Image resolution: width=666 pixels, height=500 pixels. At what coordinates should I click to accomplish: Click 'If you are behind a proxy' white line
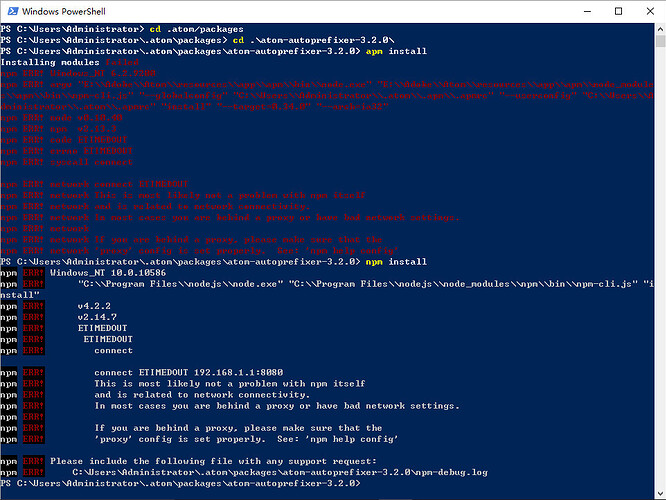[x=238, y=428]
